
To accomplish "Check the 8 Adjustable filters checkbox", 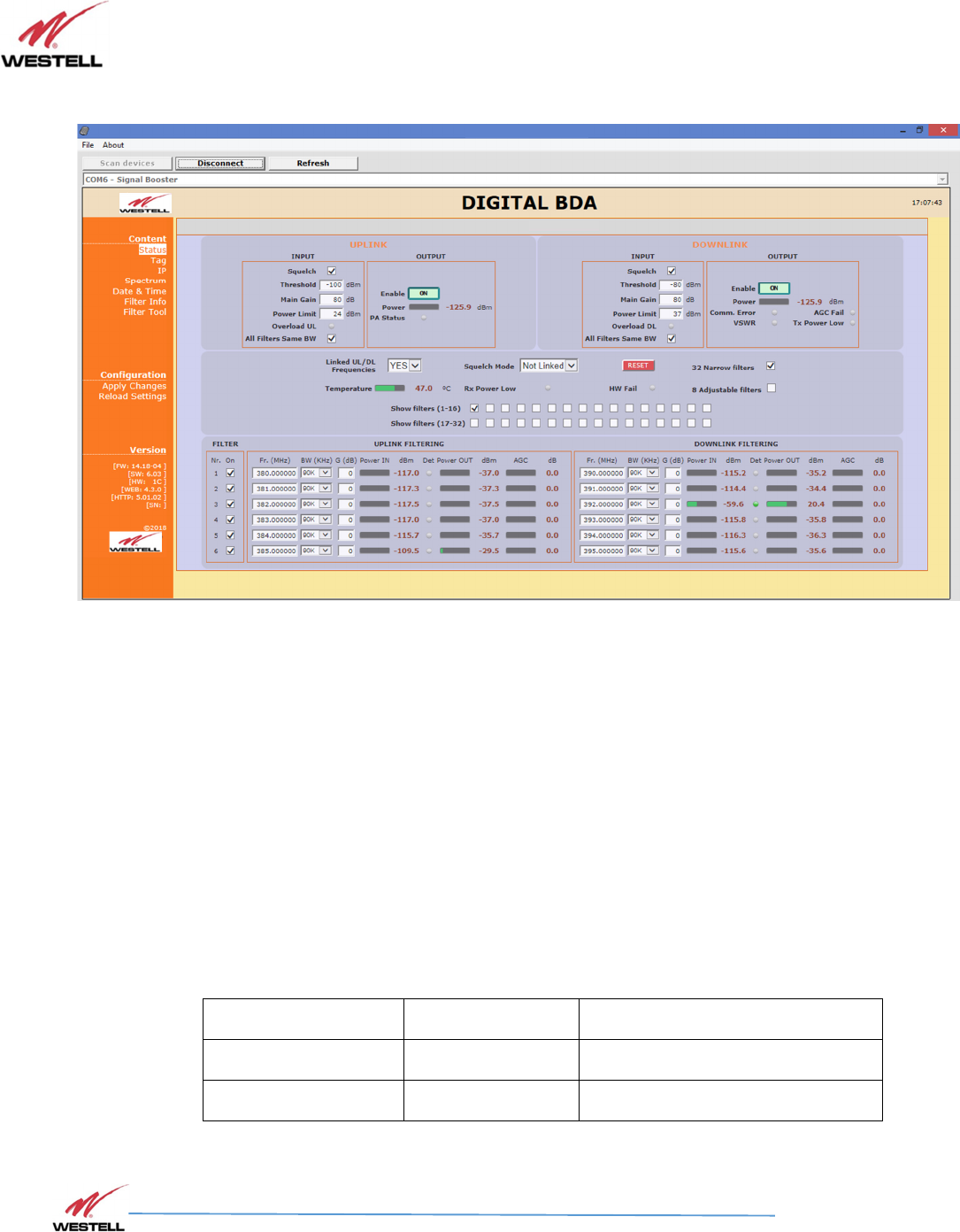I will 772,388.
